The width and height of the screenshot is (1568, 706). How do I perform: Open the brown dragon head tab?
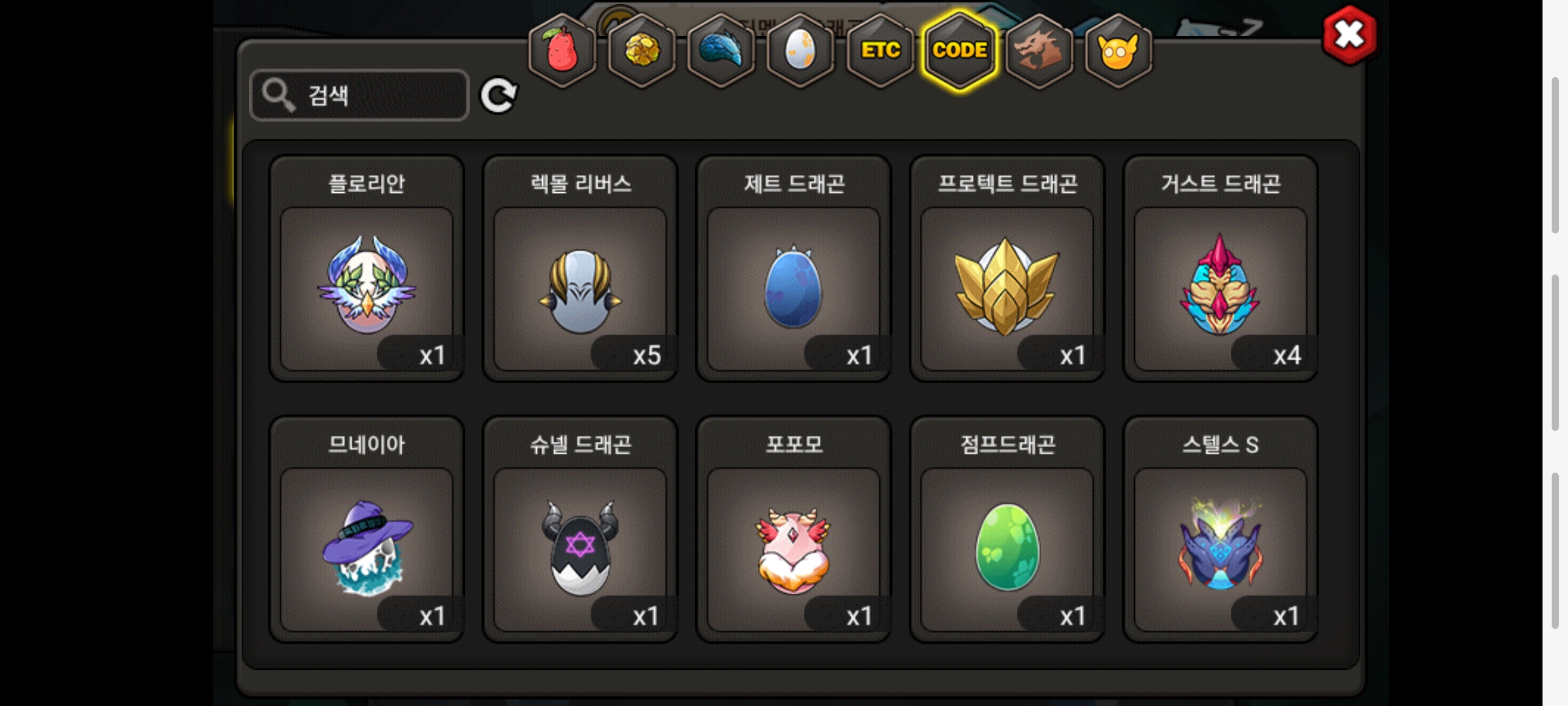(1039, 51)
